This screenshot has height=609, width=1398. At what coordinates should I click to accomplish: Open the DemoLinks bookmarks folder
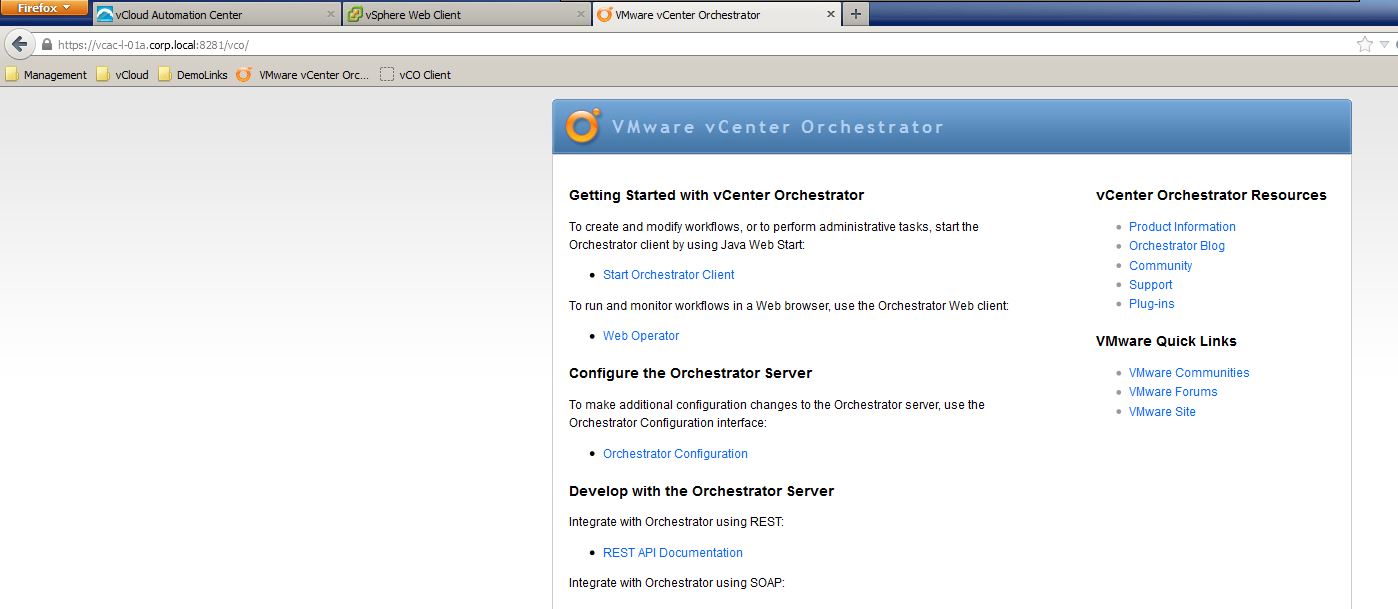point(193,75)
